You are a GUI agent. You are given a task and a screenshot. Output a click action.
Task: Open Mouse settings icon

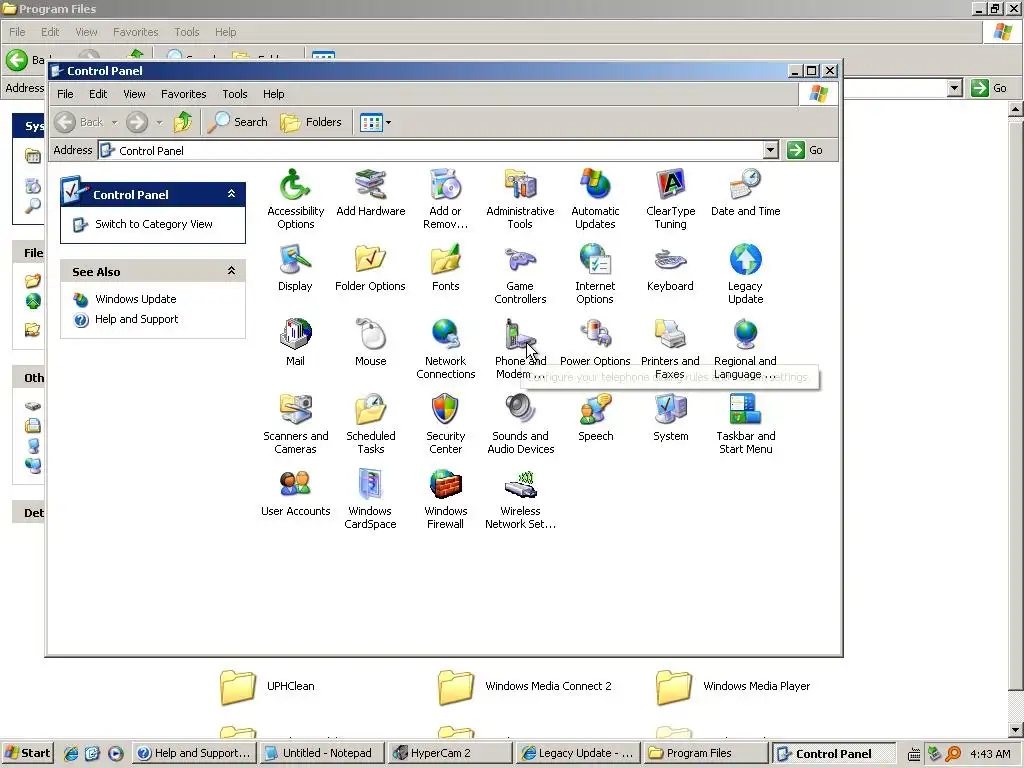(x=370, y=335)
